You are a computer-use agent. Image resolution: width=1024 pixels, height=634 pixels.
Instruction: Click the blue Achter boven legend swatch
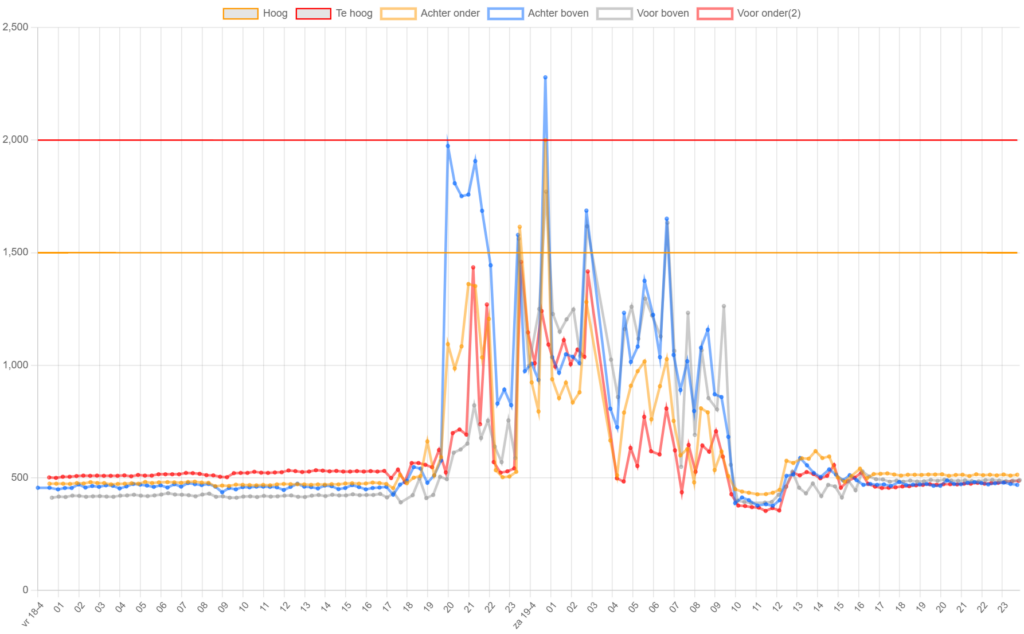(x=506, y=13)
